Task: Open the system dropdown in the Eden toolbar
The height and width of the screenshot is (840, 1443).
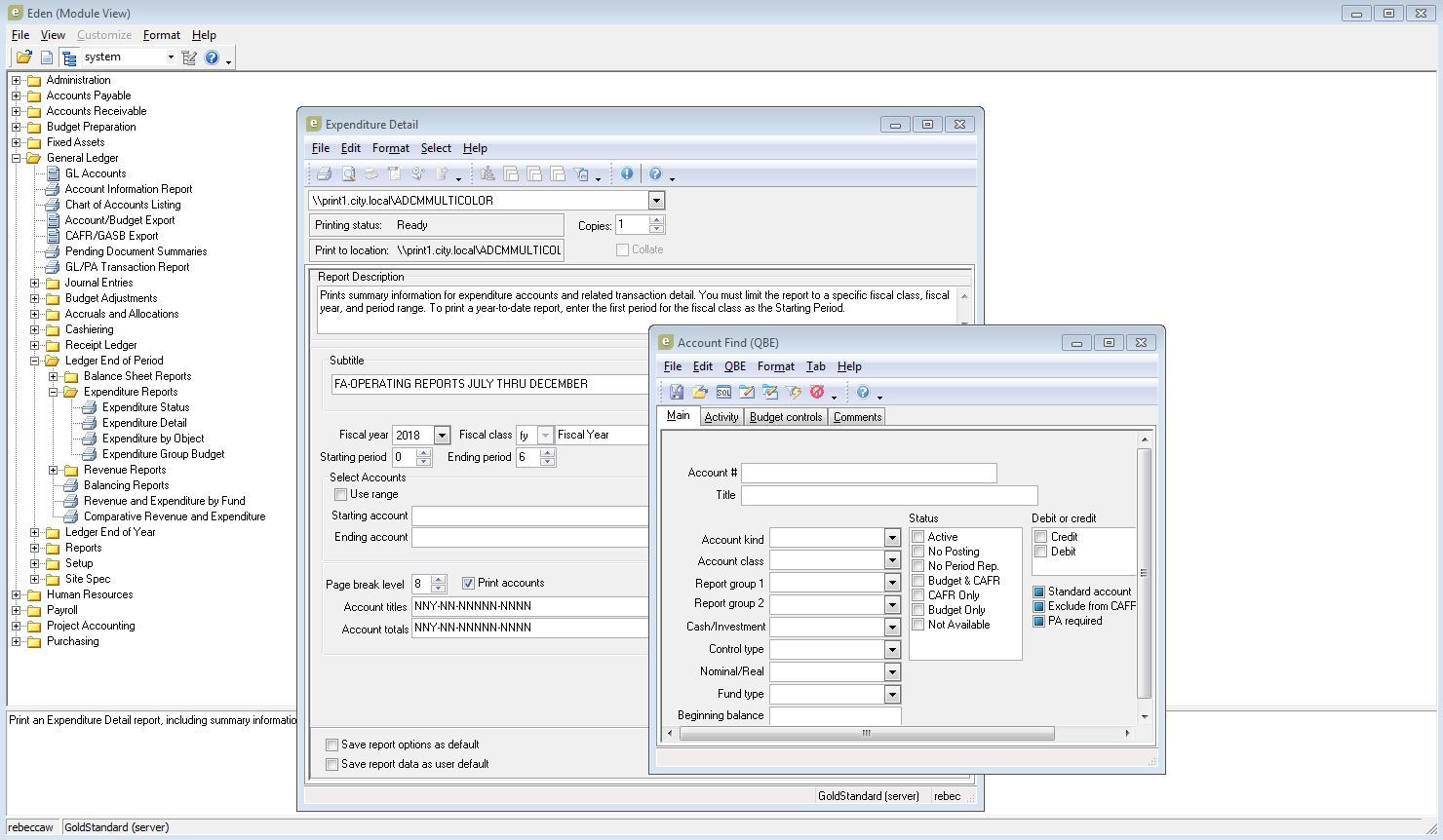Action: [170, 57]
